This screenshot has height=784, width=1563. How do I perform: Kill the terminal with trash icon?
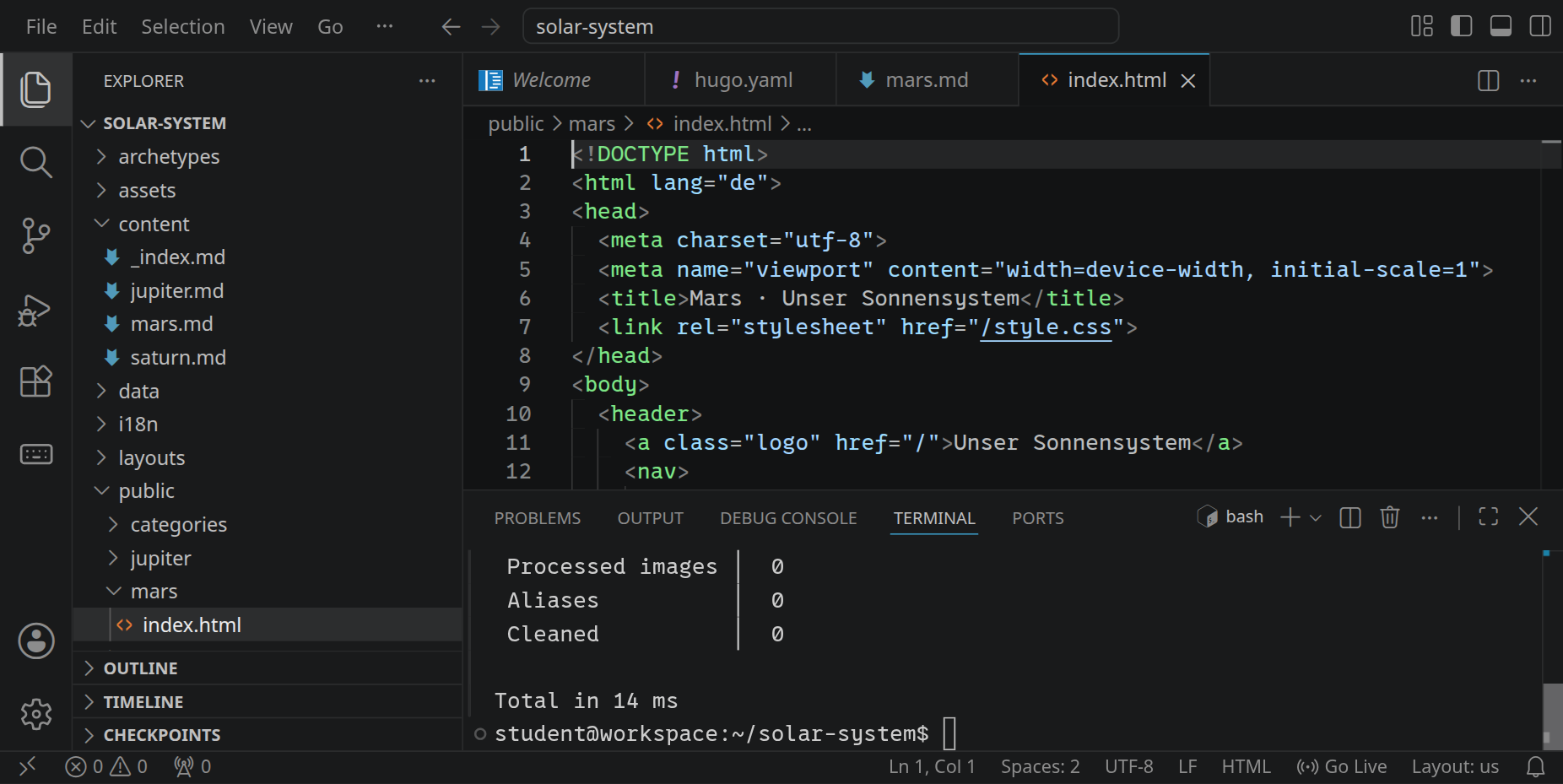pyautogui.click(x=1390, y=517)
